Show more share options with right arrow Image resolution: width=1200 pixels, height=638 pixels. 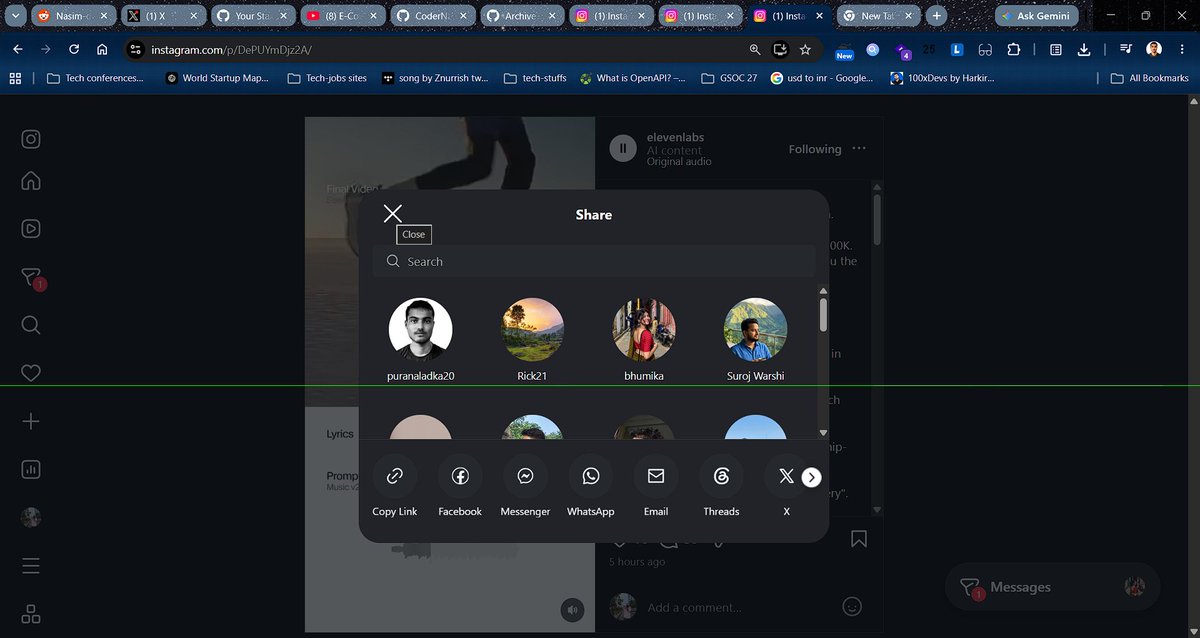812,477
